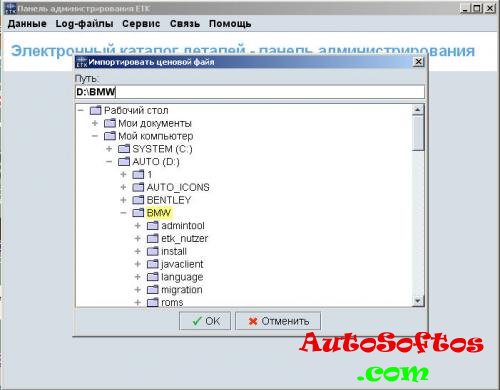Expand the language folder node
Image resolution: width=500 pixels, height=390 pixels.
[137, 277]
